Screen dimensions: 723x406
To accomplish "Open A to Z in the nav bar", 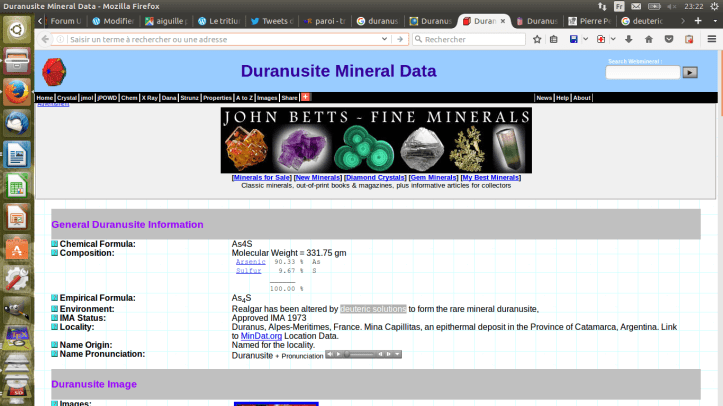I will [x=244, y=98].
